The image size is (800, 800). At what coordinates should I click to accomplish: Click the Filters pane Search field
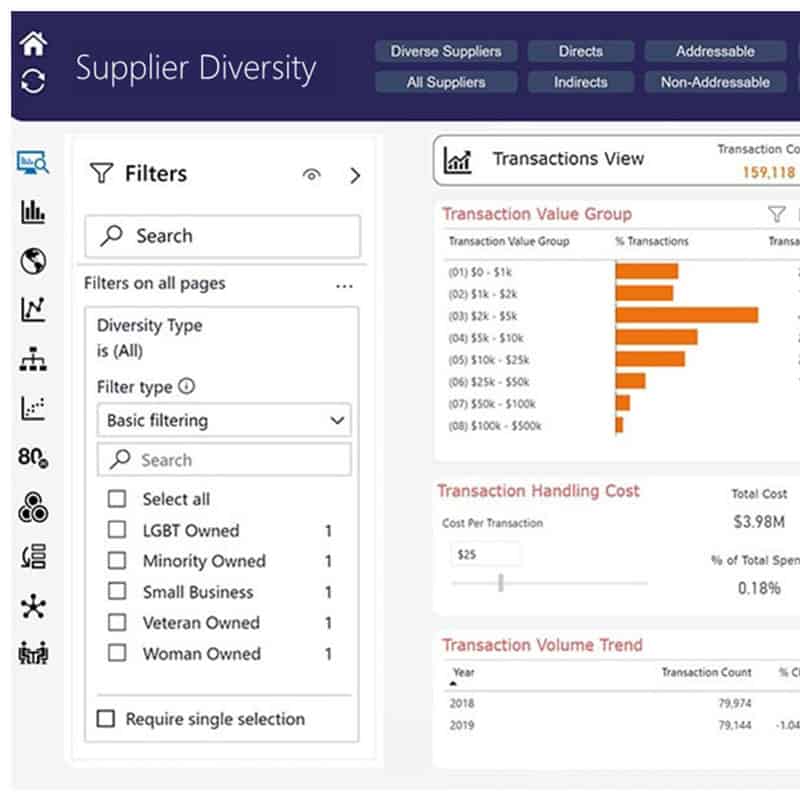(222, 236)
